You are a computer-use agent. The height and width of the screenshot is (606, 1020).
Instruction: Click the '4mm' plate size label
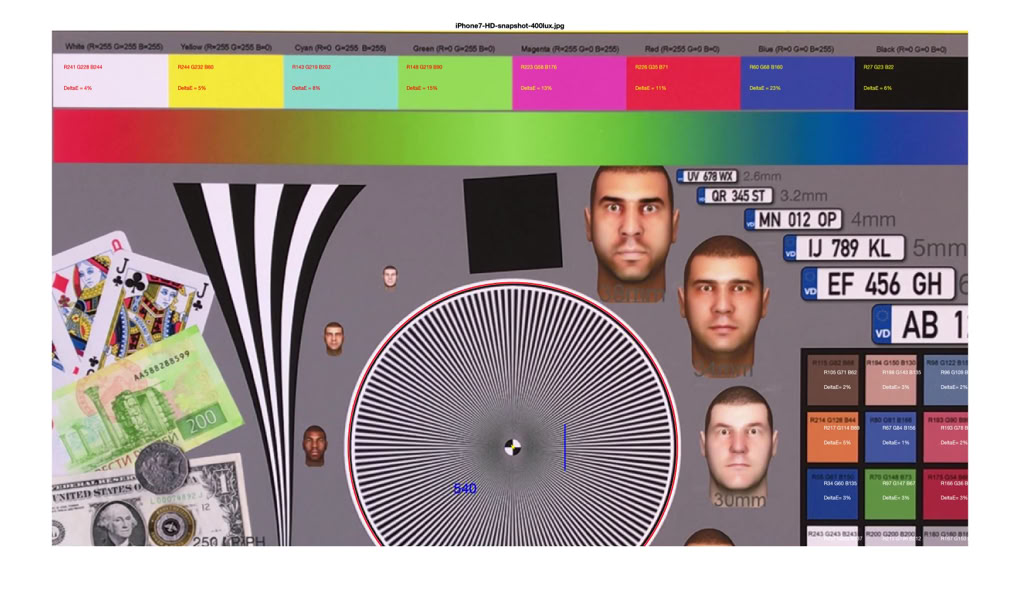pyautogui.click(x=873, y=220)
